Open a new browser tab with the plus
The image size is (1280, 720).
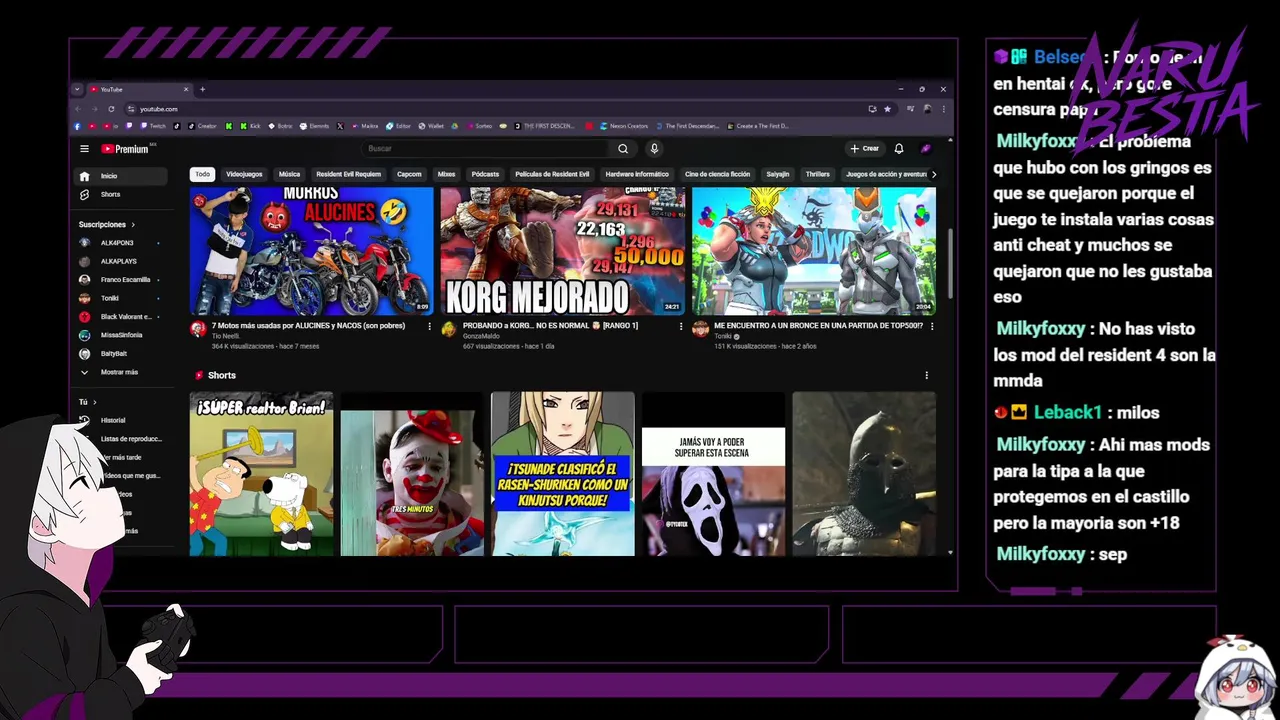pos(202,89)
